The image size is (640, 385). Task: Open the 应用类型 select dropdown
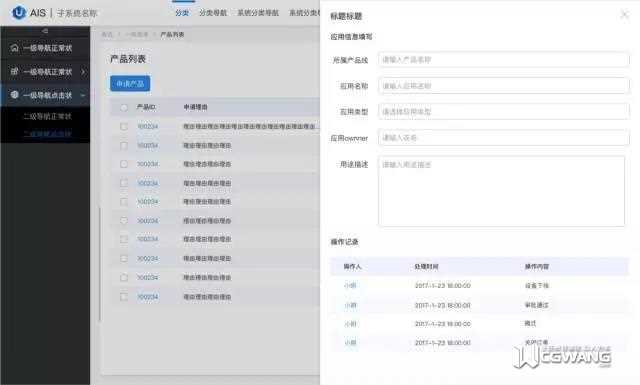click(504, 111)
